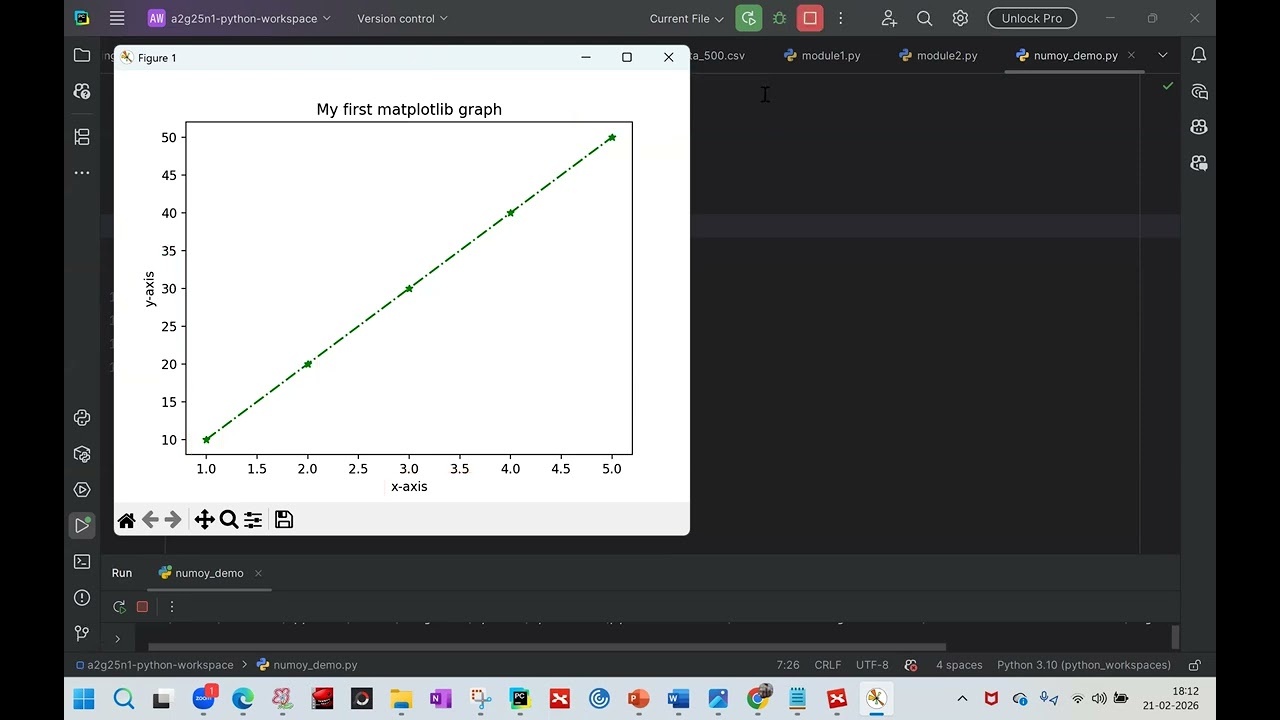Viewport: 1280px width, 720px height.
Task: Open IDE settings gear icon
Action: [960, 18]
